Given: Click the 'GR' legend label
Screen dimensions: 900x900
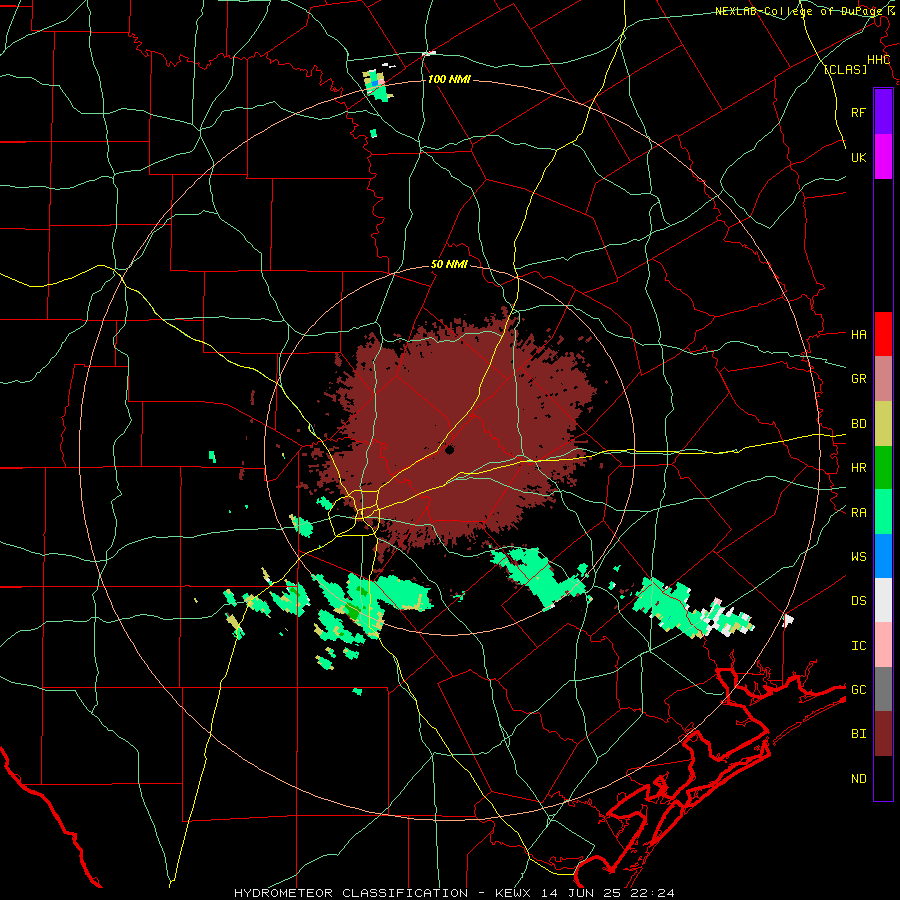Looking at the screenshot, I should [858, 379].
